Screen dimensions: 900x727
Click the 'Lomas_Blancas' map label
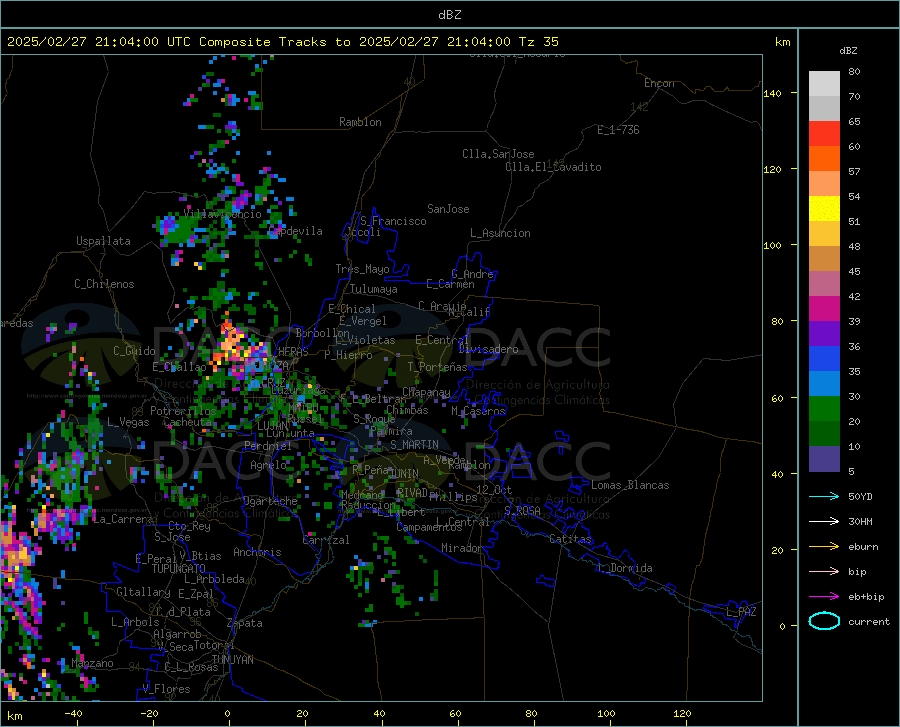pyautogui.click(x=630, y=485)
